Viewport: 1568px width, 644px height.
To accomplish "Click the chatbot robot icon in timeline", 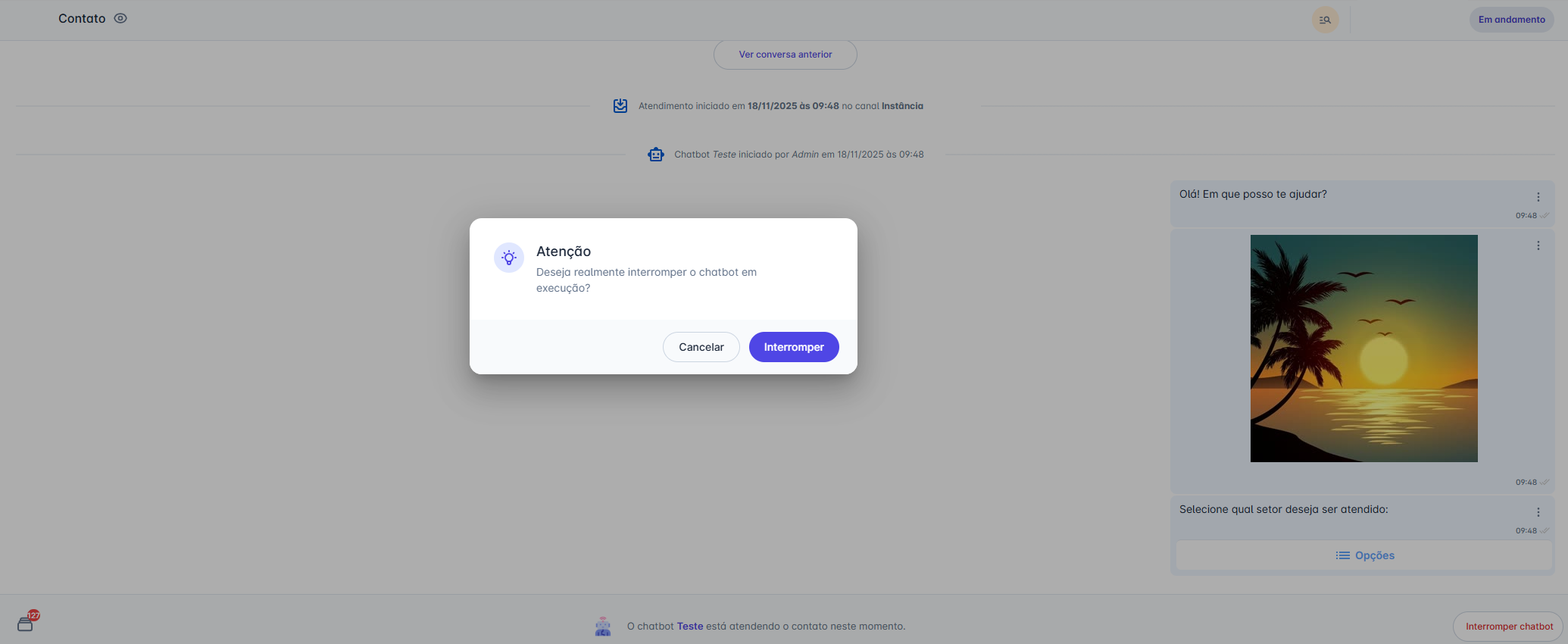I will point(656,155).
